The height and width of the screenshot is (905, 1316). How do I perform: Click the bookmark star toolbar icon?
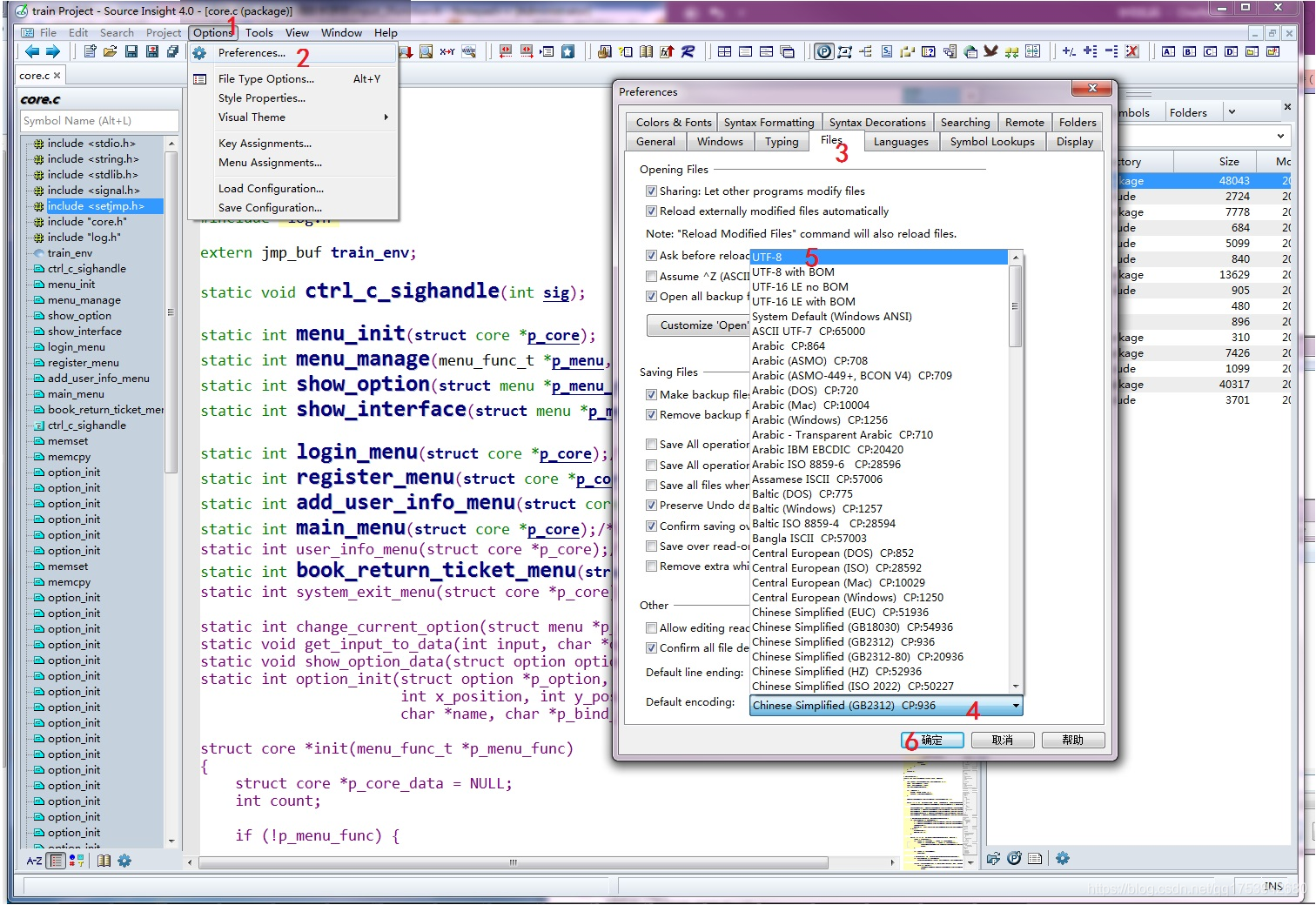(568, 51)
